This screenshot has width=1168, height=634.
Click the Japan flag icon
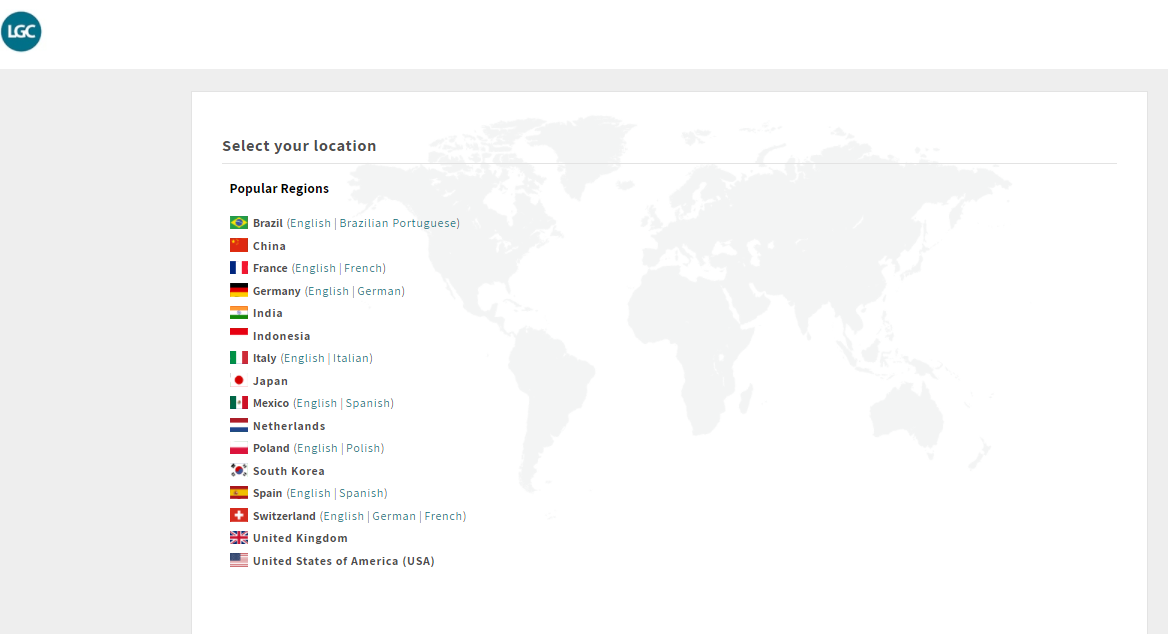coord(238,380)
